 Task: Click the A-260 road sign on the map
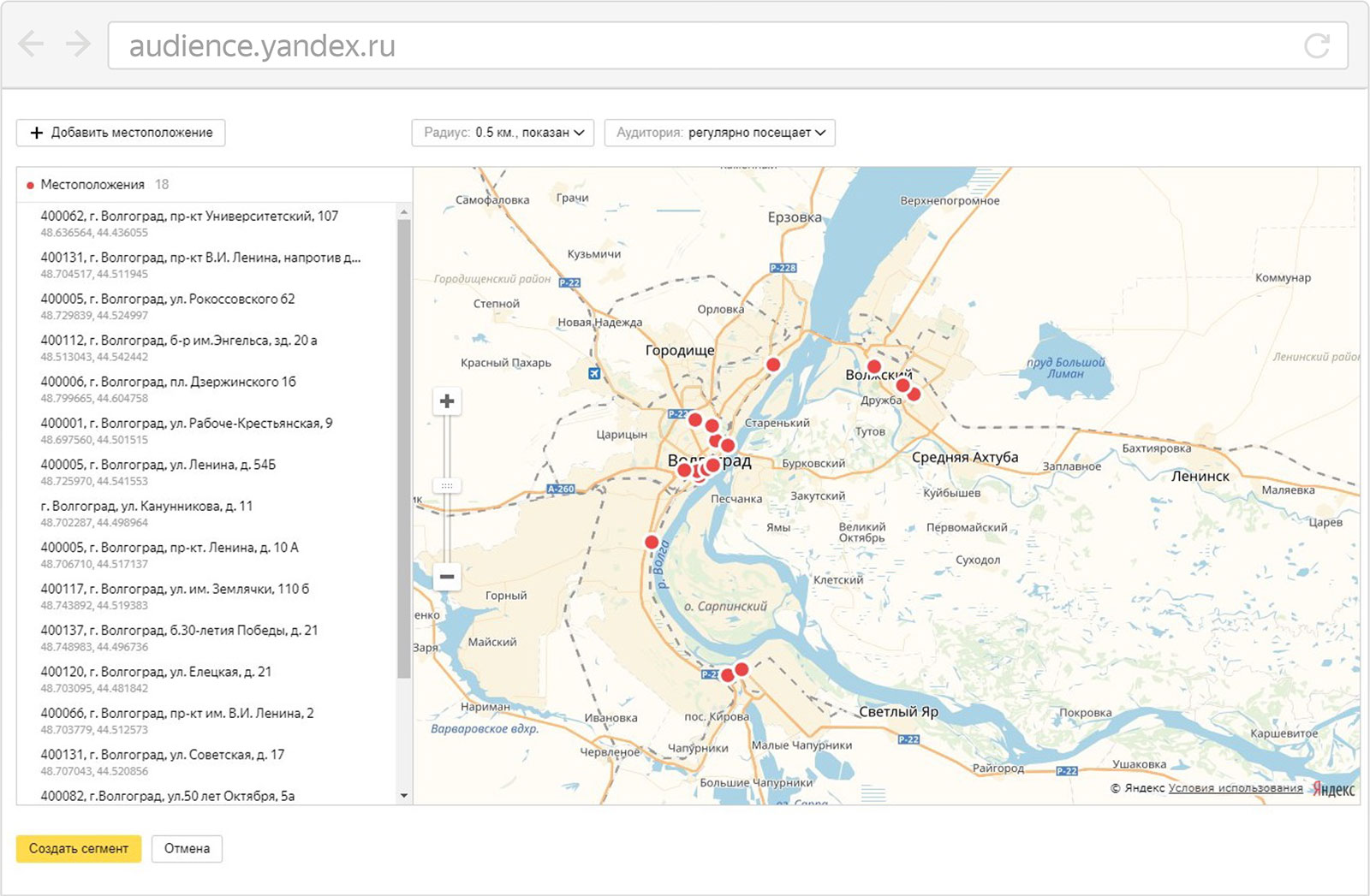click(x=561, y=489)
